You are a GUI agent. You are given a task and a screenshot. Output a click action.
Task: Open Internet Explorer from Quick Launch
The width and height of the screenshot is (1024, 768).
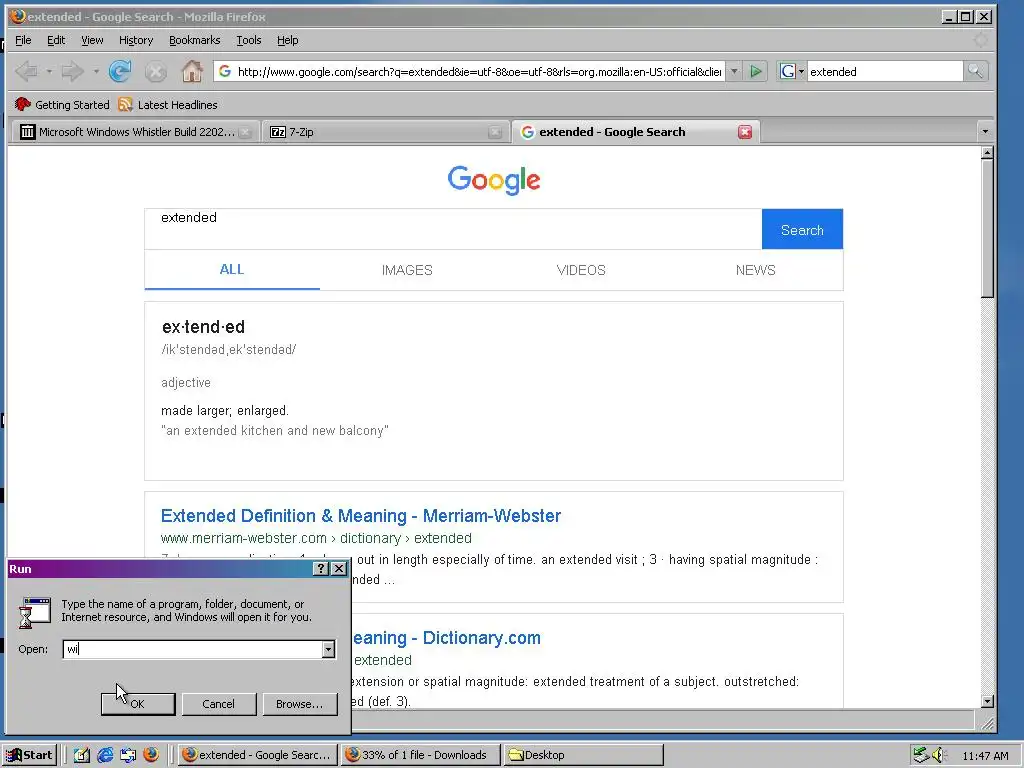(105, 755)
